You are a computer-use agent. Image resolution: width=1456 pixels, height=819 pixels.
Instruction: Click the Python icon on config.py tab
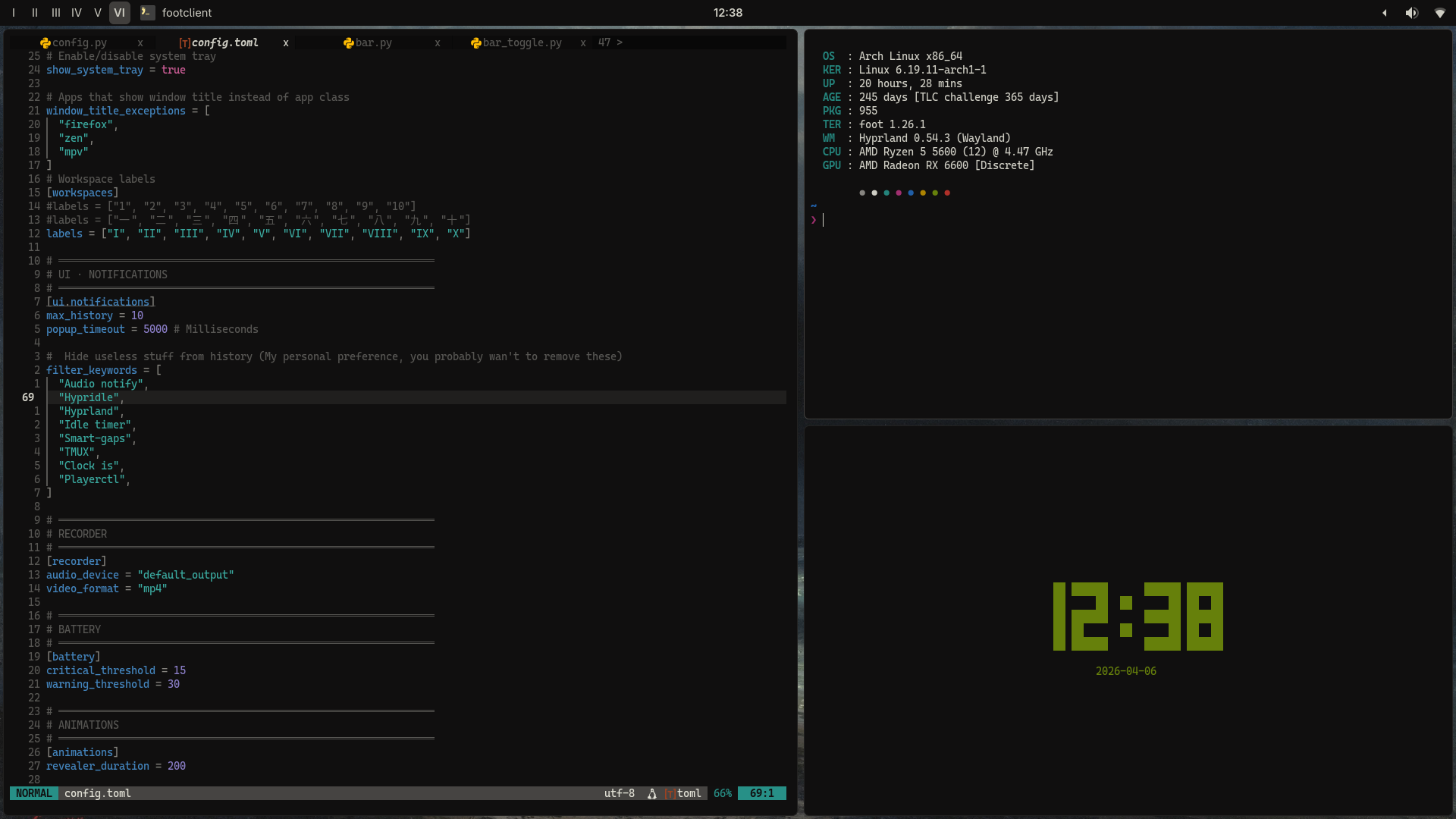45,43
